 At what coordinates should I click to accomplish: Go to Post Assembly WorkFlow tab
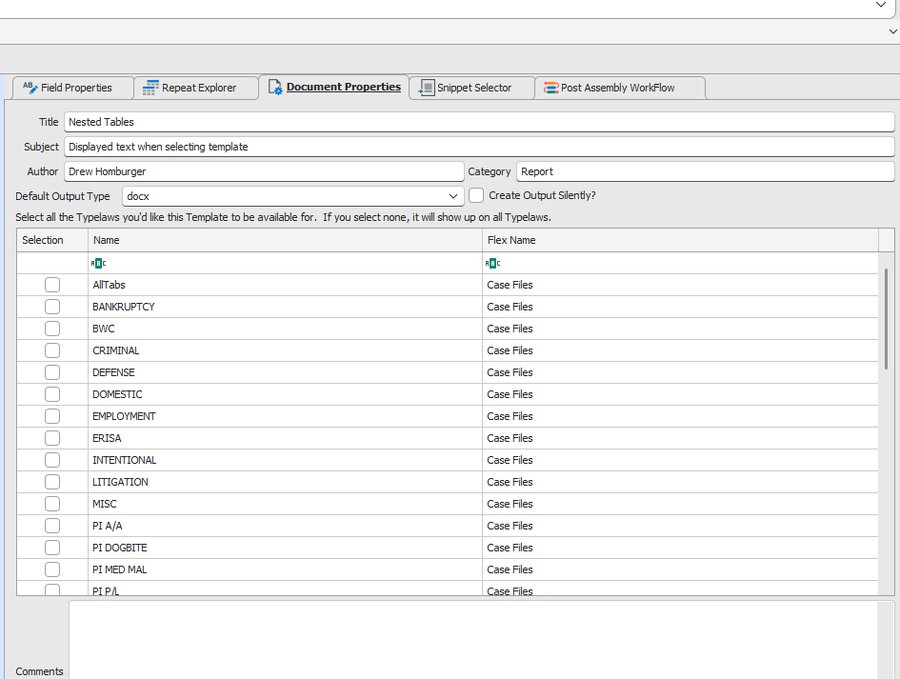pos(620,88)
